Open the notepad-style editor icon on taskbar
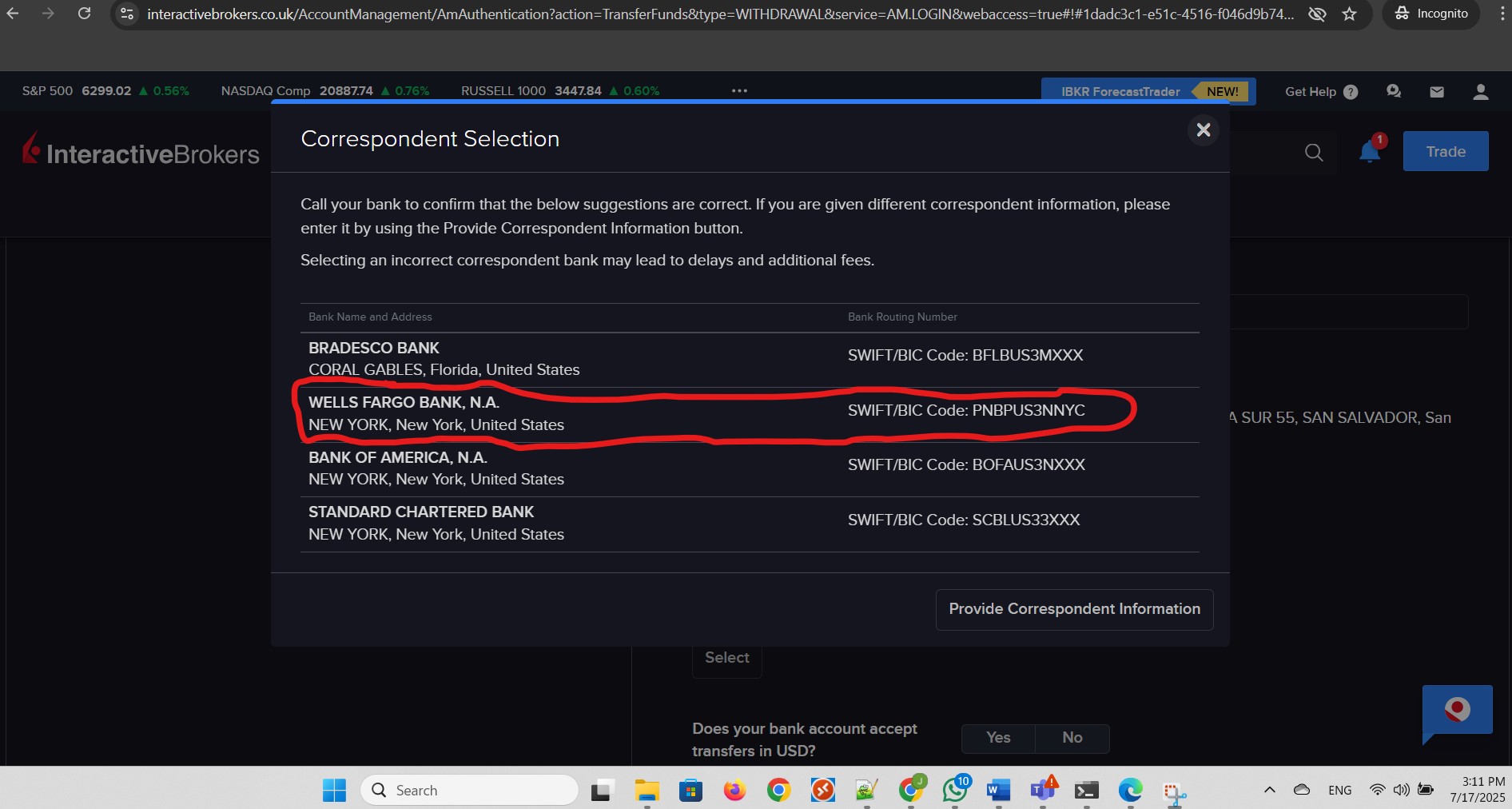 pyautogui.click(x=866, y=790)
